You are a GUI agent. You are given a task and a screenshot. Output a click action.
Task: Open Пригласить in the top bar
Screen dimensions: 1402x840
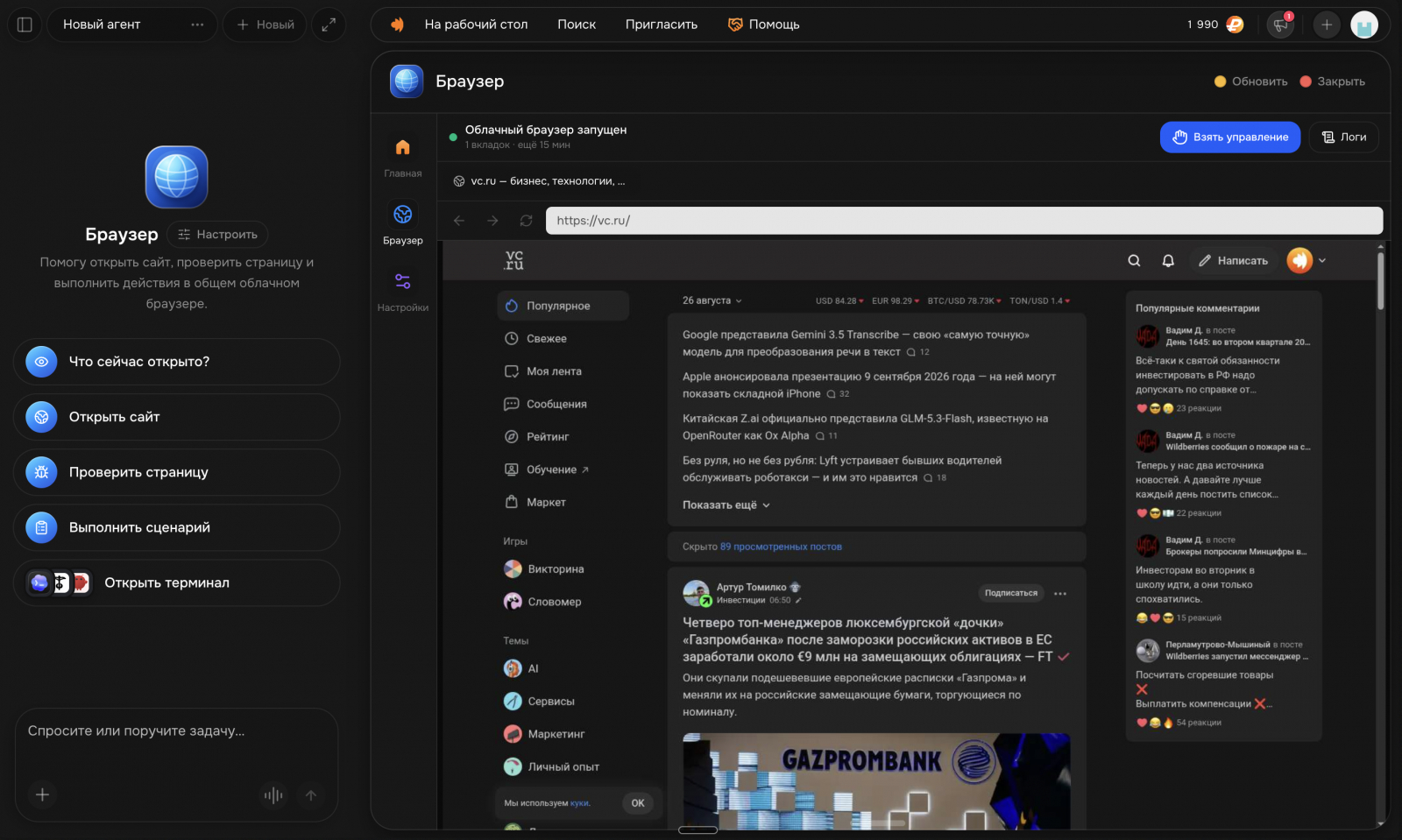click(x=662, y=25)
